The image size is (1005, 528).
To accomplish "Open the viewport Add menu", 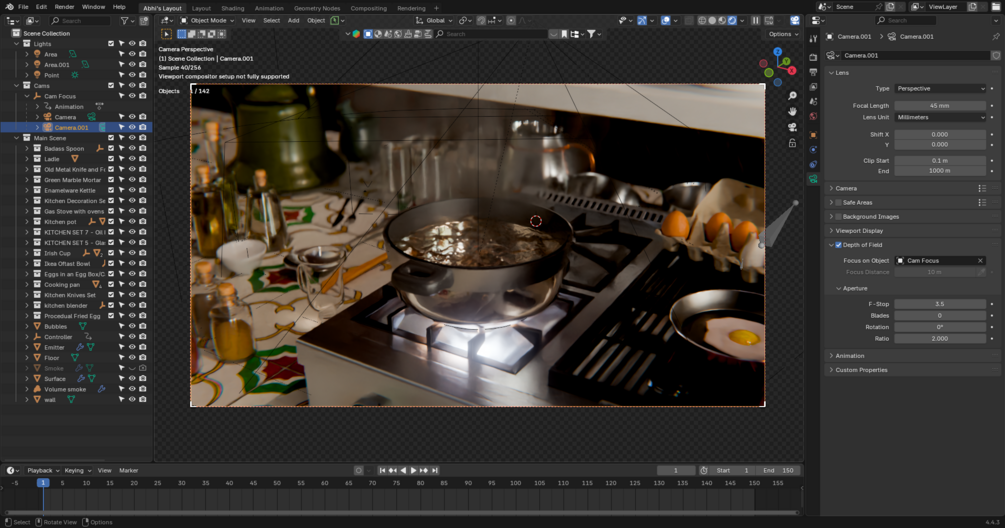I will tap(294, 21).
